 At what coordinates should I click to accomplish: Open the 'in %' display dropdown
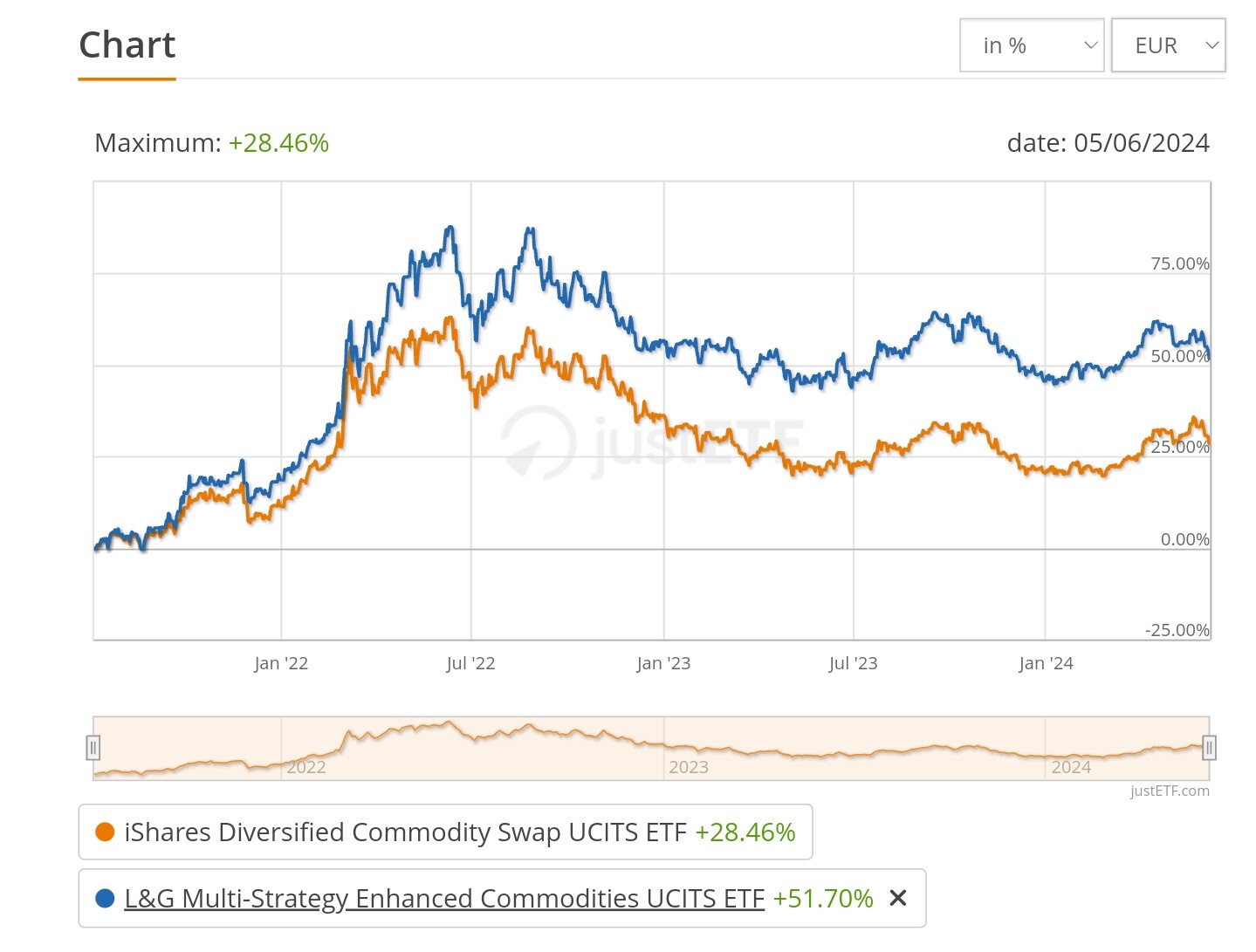[1031, 45]
